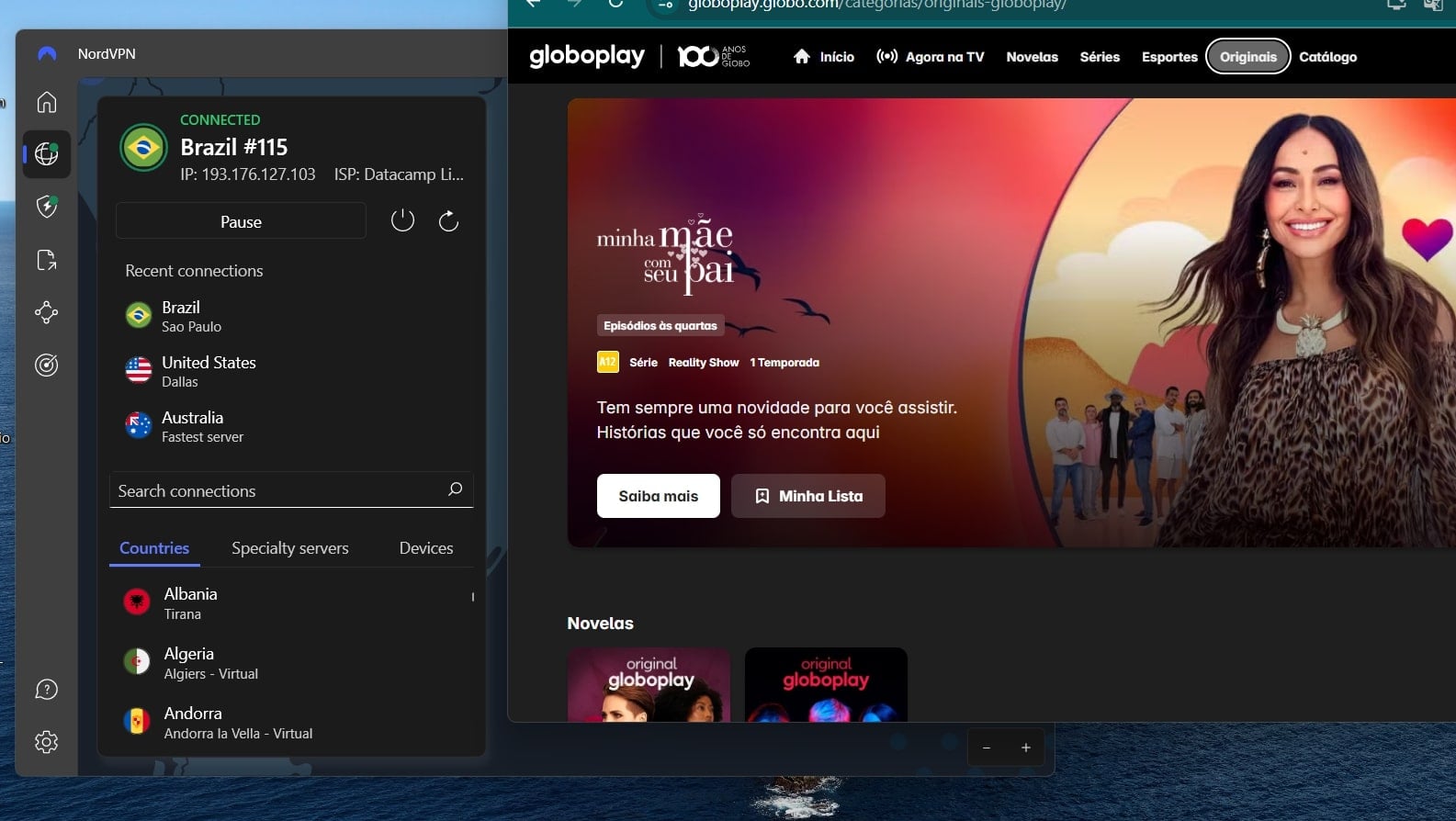Click the browser address bar URL
This screenshot has width=1456, height=821.
coord(877,4)
